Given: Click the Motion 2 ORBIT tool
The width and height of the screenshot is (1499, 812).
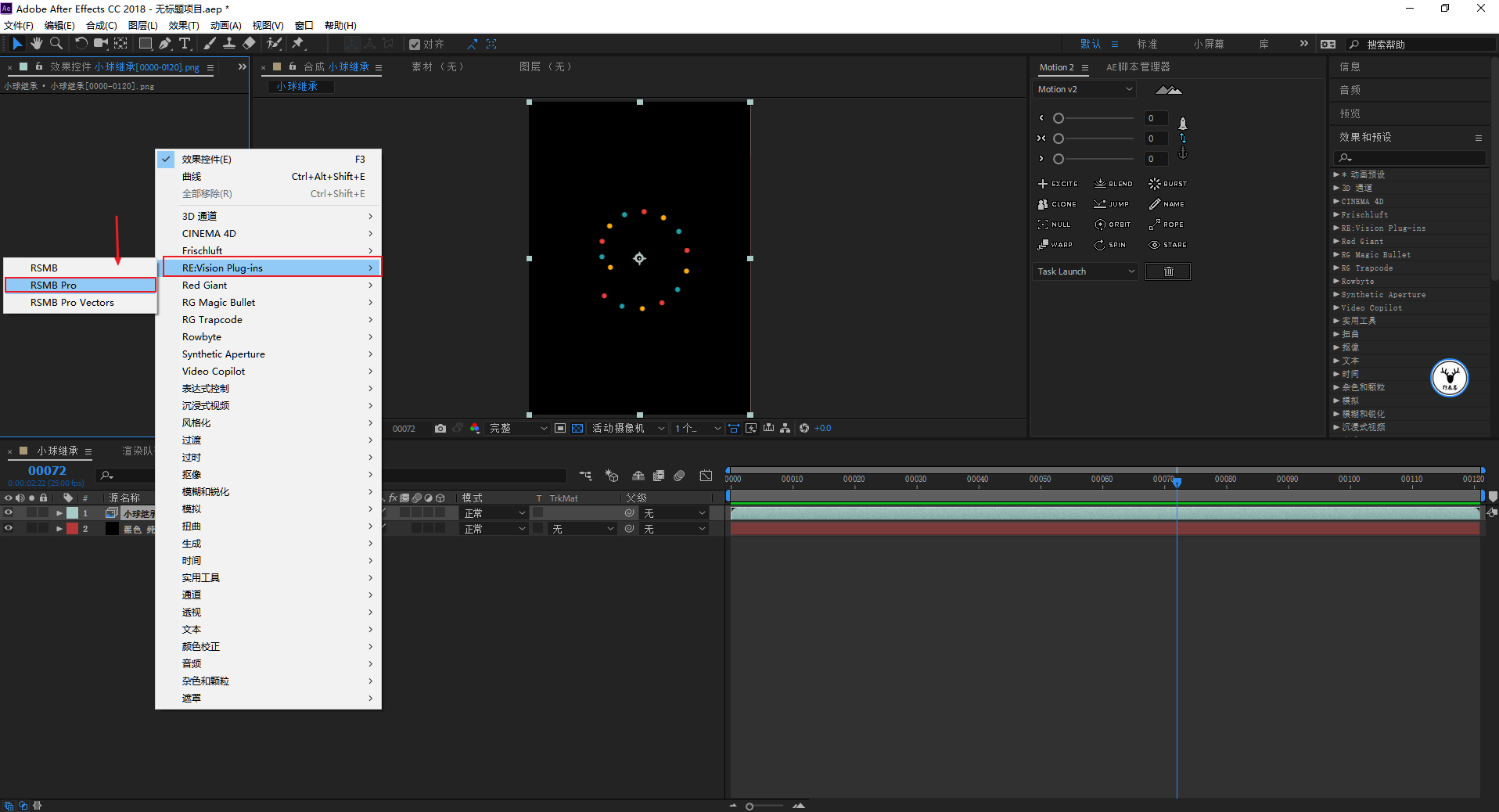Looking at the screenshot, I should tap(1113, 225).
